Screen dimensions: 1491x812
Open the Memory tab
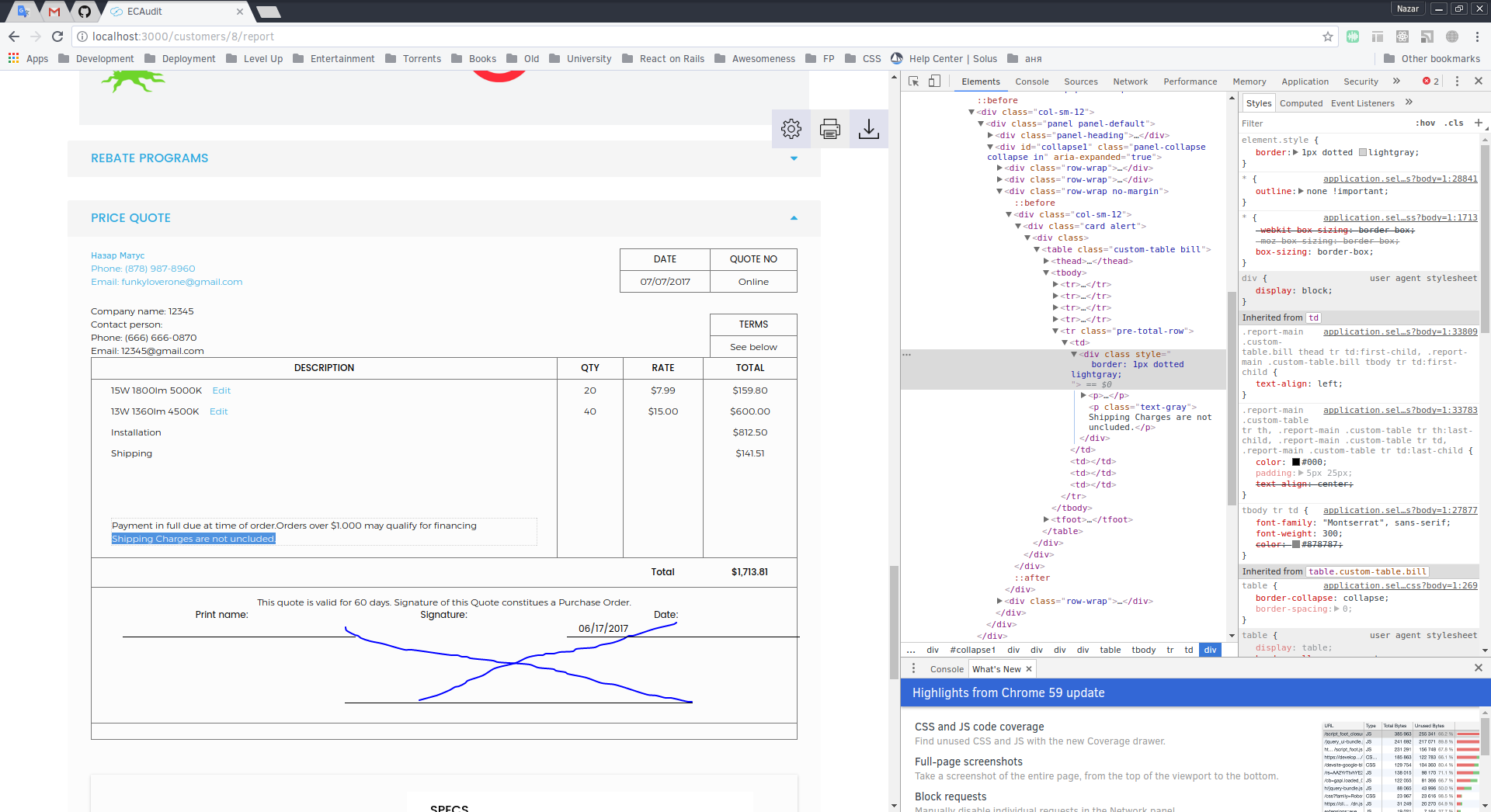pyautogui.click(x=1249, y=82)
